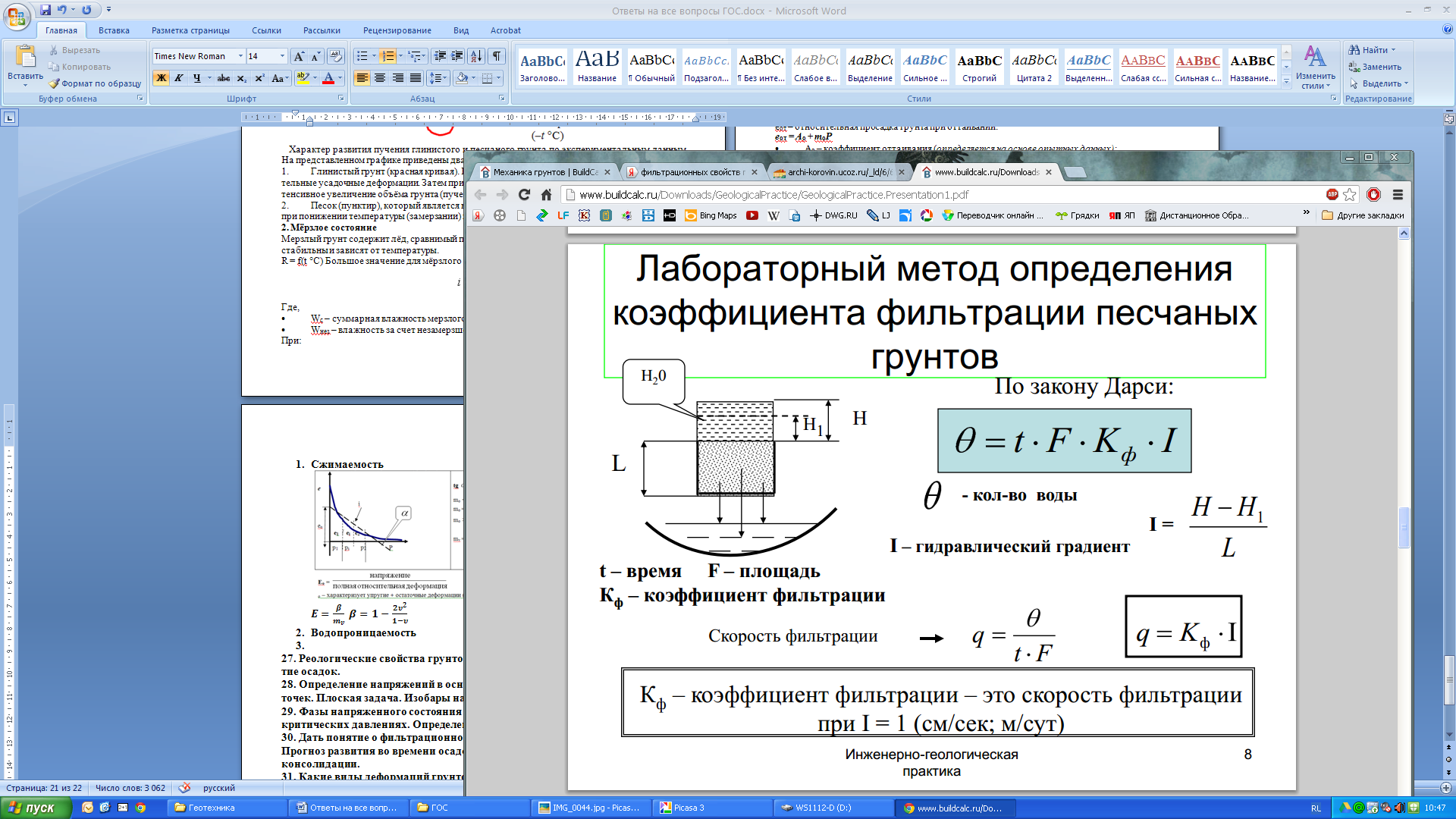Image resolution: width=1456 pixels, height=819 pixels.
Task: Justify text alignment
Action: click(x=416, y=78)
